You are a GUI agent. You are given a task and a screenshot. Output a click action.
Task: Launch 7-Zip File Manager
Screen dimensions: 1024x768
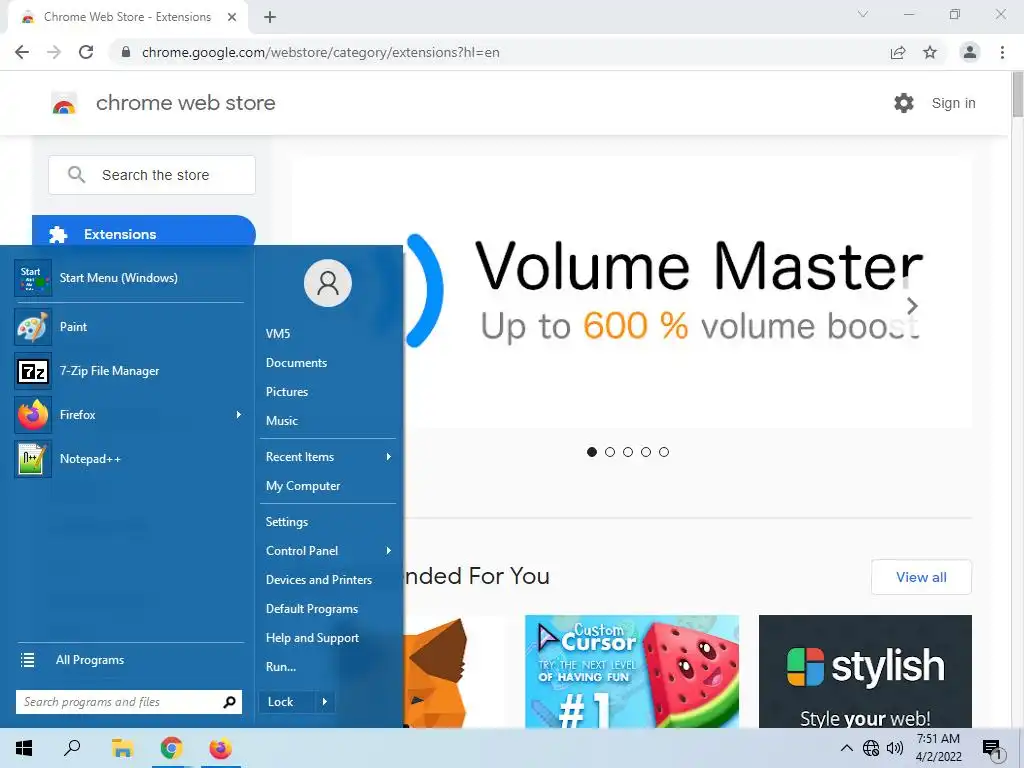pos(129,371)
